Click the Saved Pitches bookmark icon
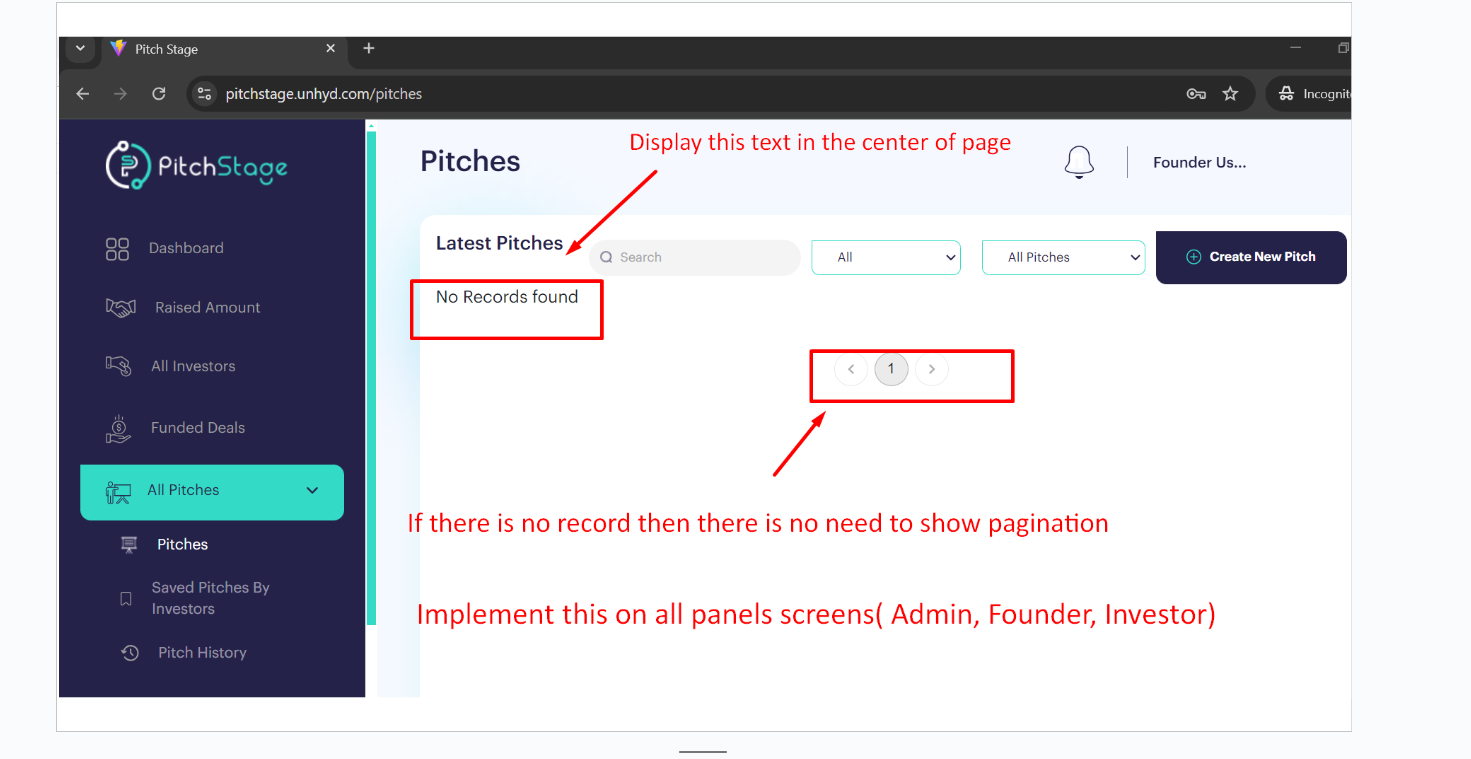This screenshot has width=1471, height=759. [x=126, y=599]
